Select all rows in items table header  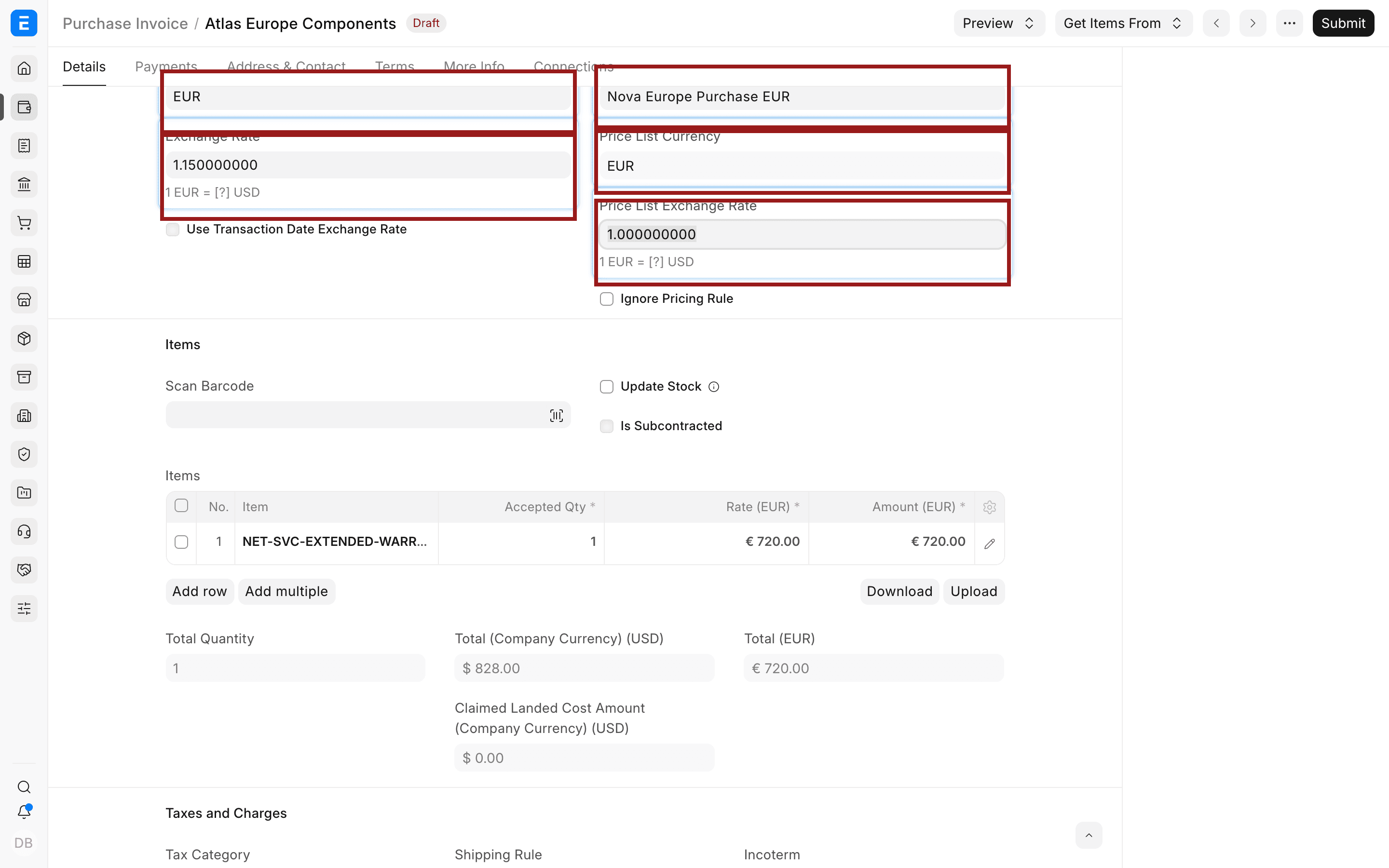(x=181, y=506)
